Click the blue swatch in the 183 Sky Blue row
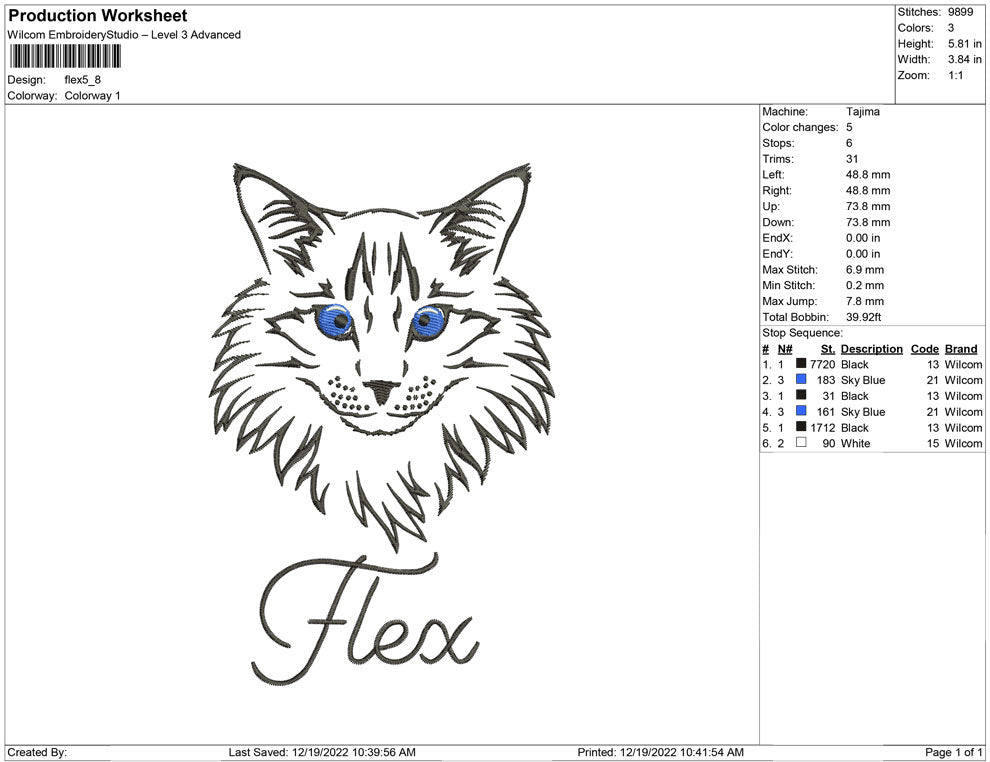Image resolution: width=990 pixels, height=762 pixels. click(801, 379)
